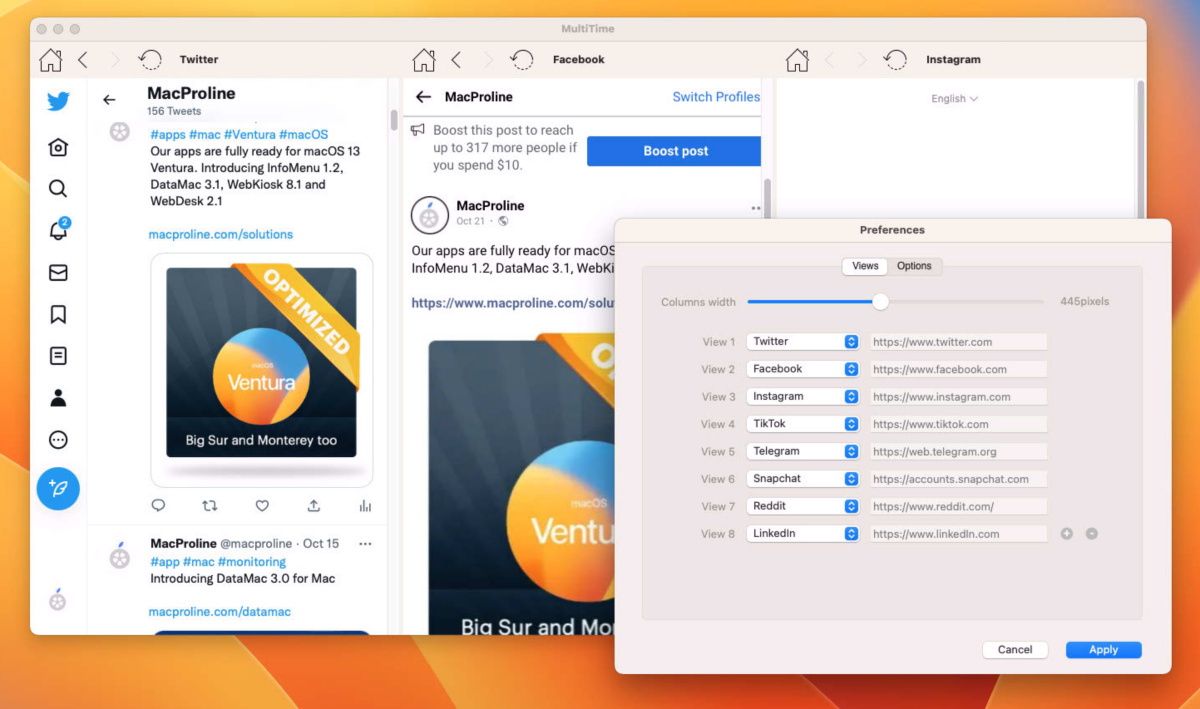This screenshot has height=709, width=1200.
Task: Add a new view with plus button
Action: (1067, 534)
